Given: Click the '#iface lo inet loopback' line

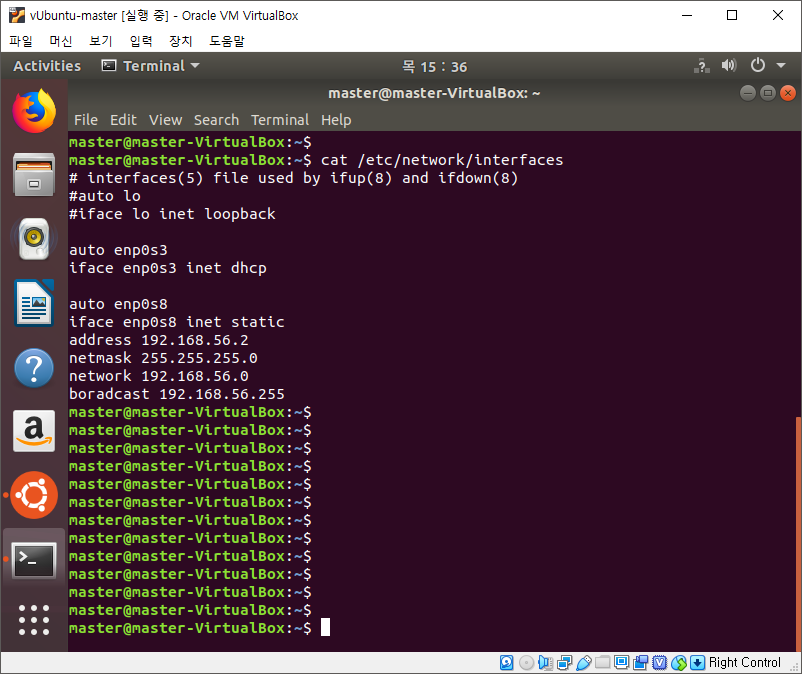Looking at the screenshot, I should [x=172, y=214].
